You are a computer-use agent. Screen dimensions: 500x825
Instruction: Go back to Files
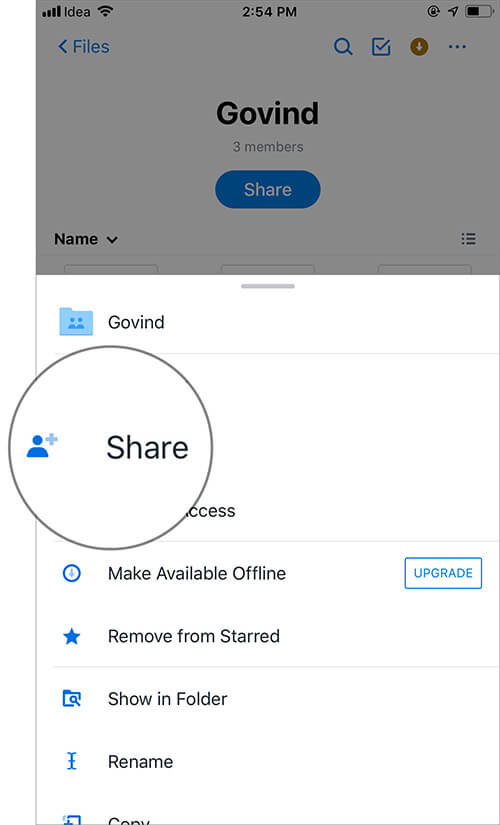(83, 47)
